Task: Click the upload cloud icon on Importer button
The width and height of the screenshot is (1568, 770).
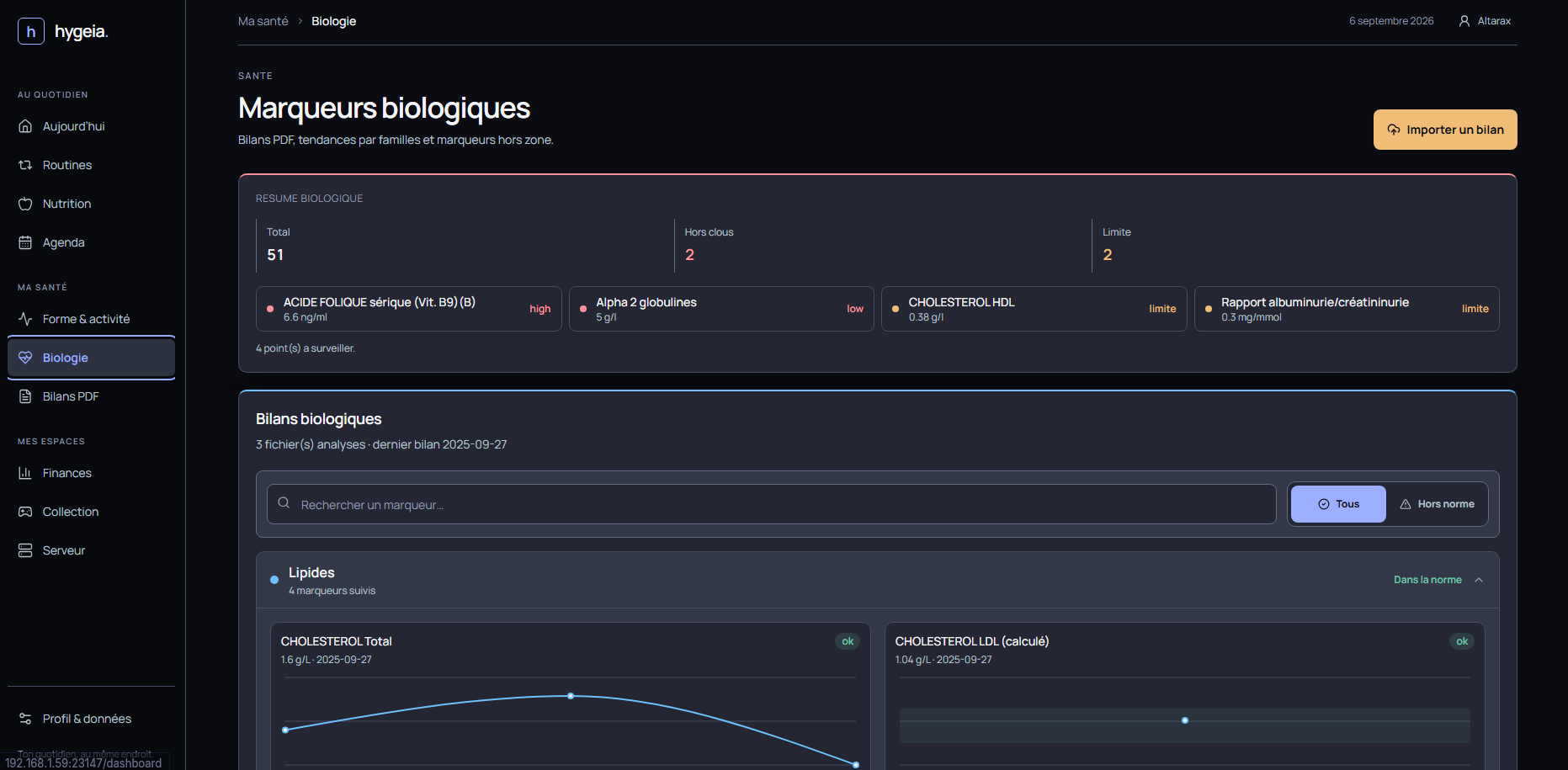Action: point(1394,130)
